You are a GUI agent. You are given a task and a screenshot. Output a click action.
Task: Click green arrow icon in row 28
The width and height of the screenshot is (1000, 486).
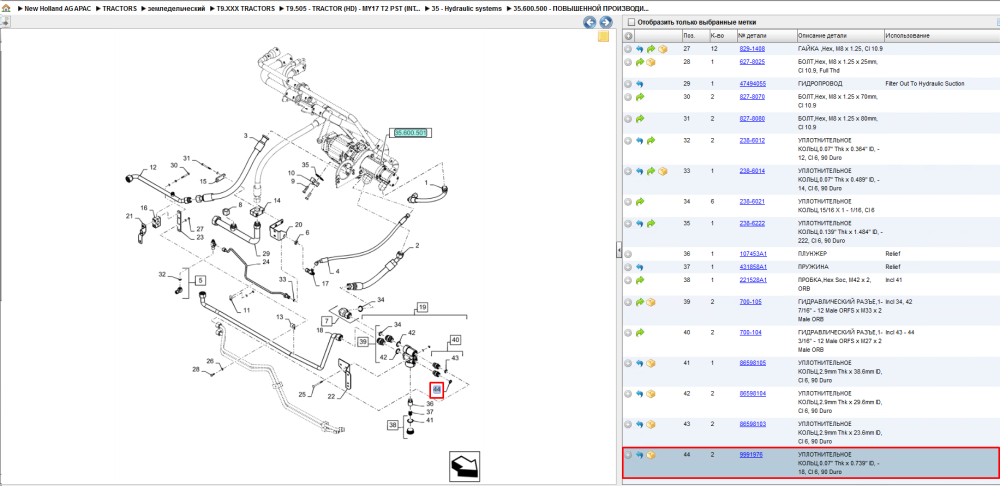point(640,63)
